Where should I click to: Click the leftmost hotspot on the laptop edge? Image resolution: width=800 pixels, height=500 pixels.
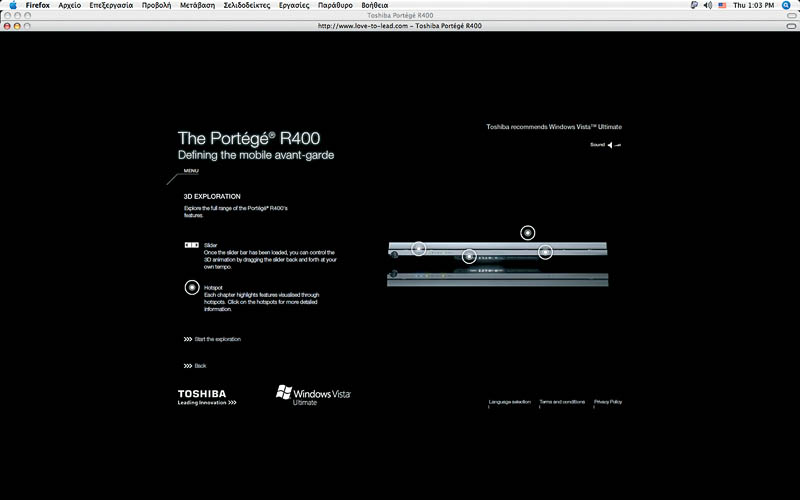pos(418,248)
